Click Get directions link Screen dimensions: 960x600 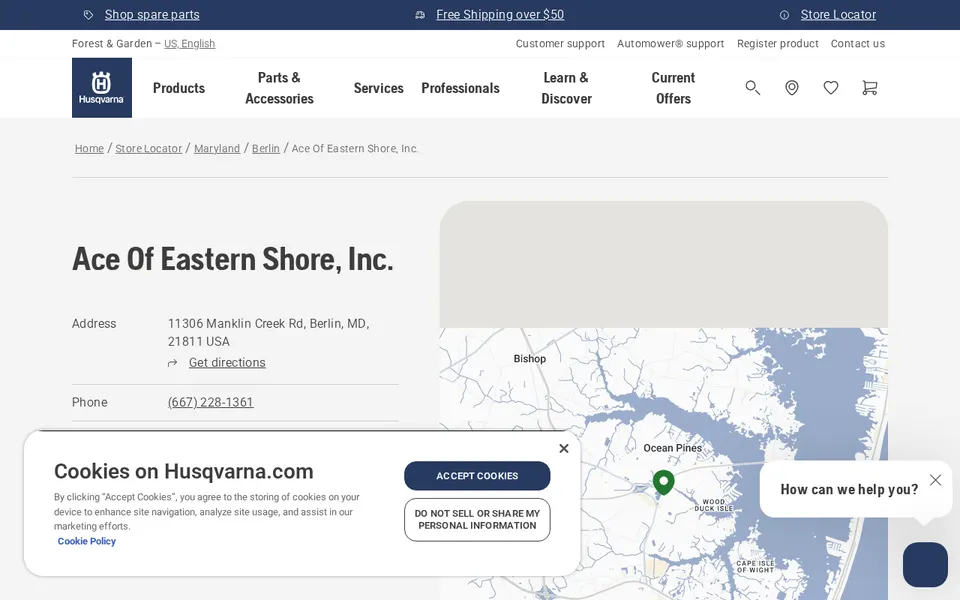click(227, 362)
